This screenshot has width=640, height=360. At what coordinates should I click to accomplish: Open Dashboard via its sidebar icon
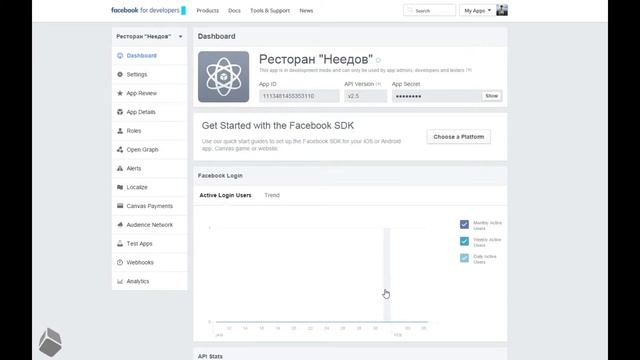click(120, 56)
